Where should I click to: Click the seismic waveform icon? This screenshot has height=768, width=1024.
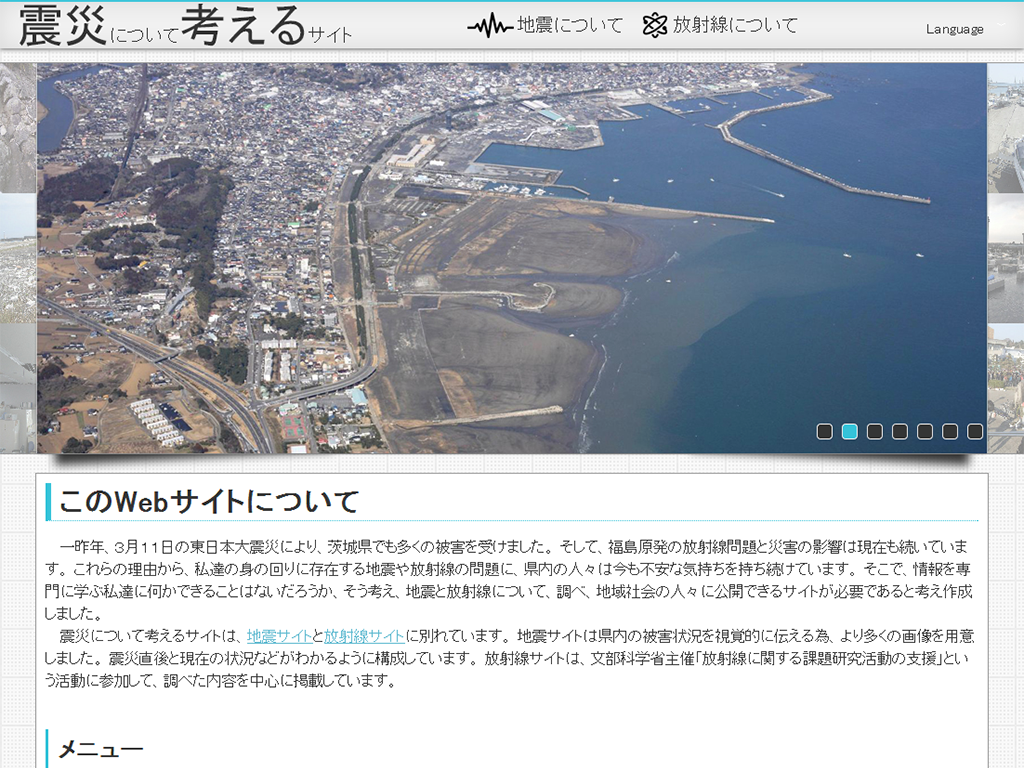point(489,26)
